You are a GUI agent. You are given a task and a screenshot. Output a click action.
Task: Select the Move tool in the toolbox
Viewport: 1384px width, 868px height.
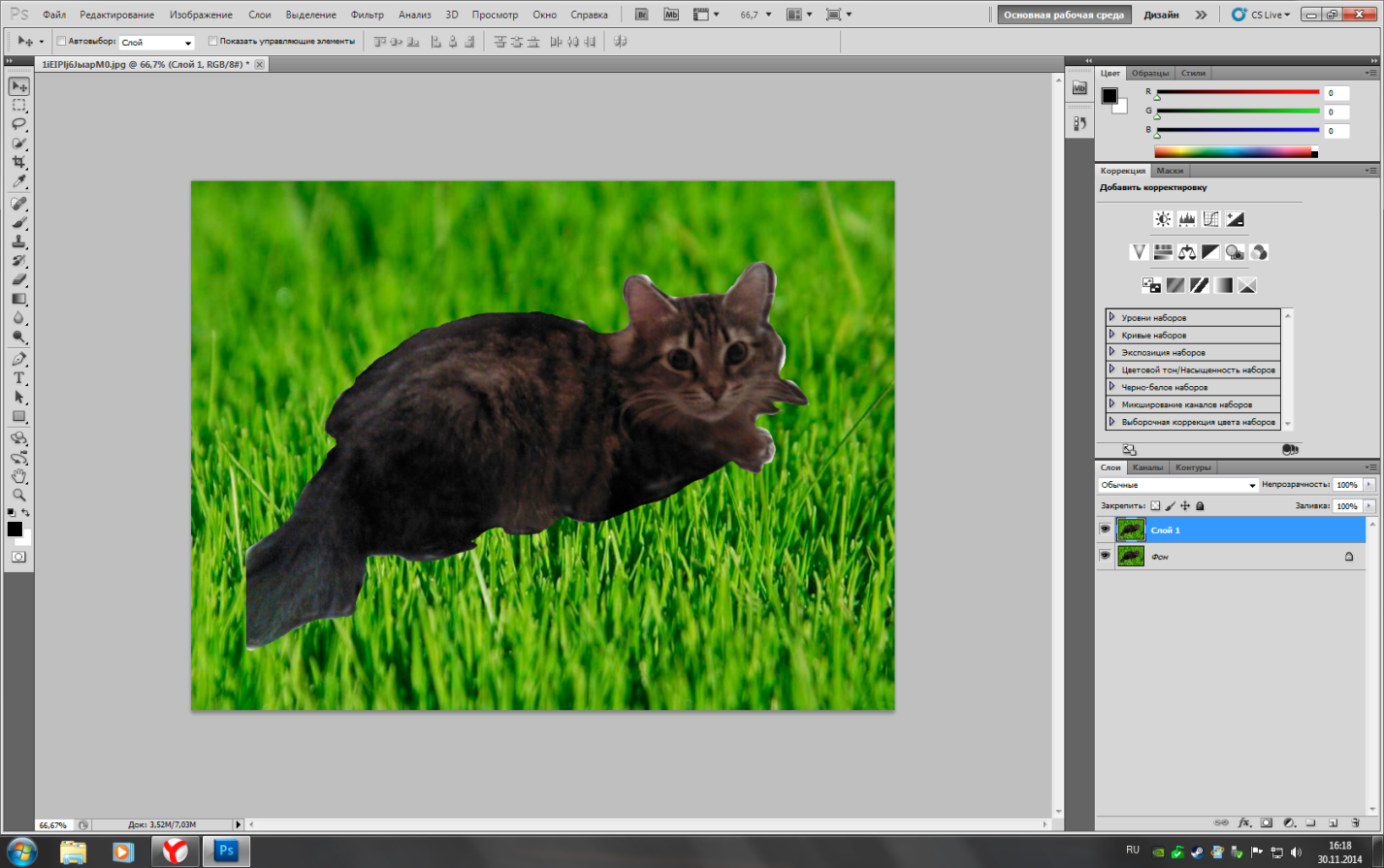pyautogui.click(x=18, y=86)
